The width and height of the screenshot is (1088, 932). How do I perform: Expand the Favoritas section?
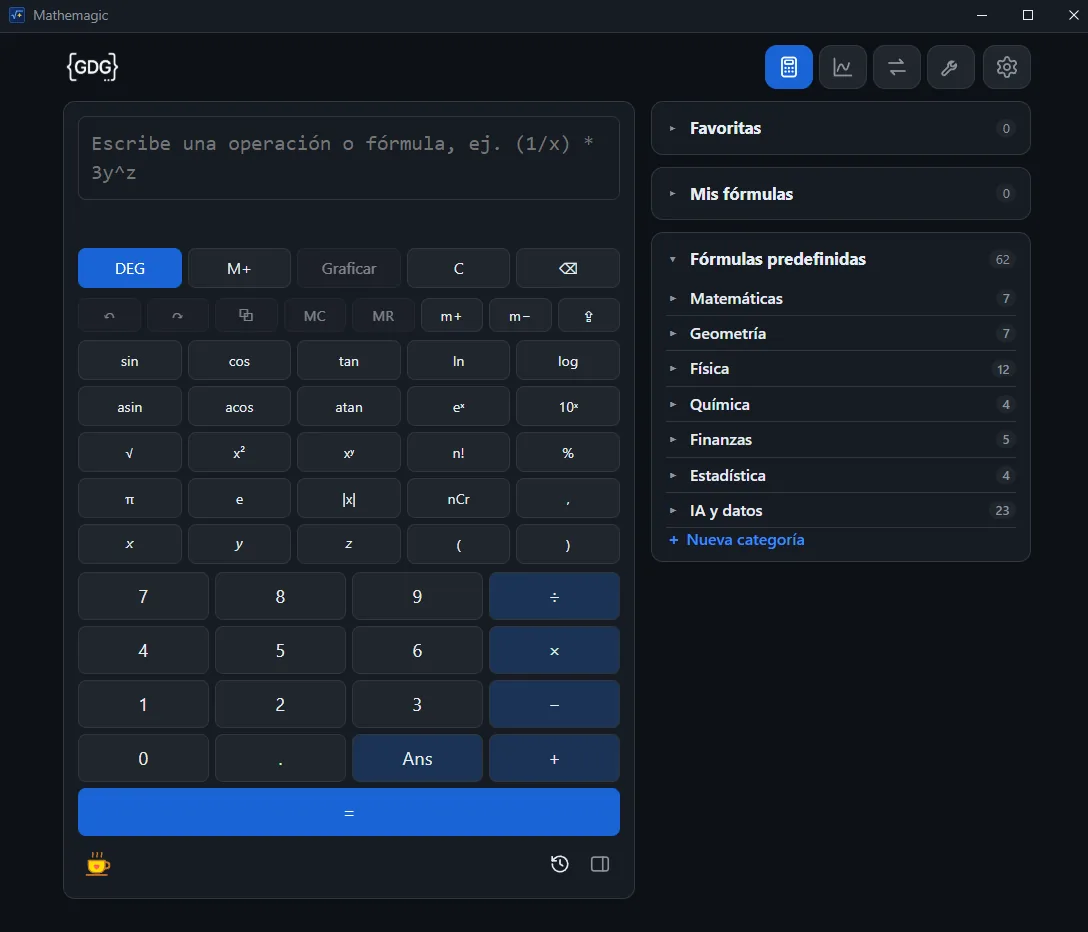(840, 128)
